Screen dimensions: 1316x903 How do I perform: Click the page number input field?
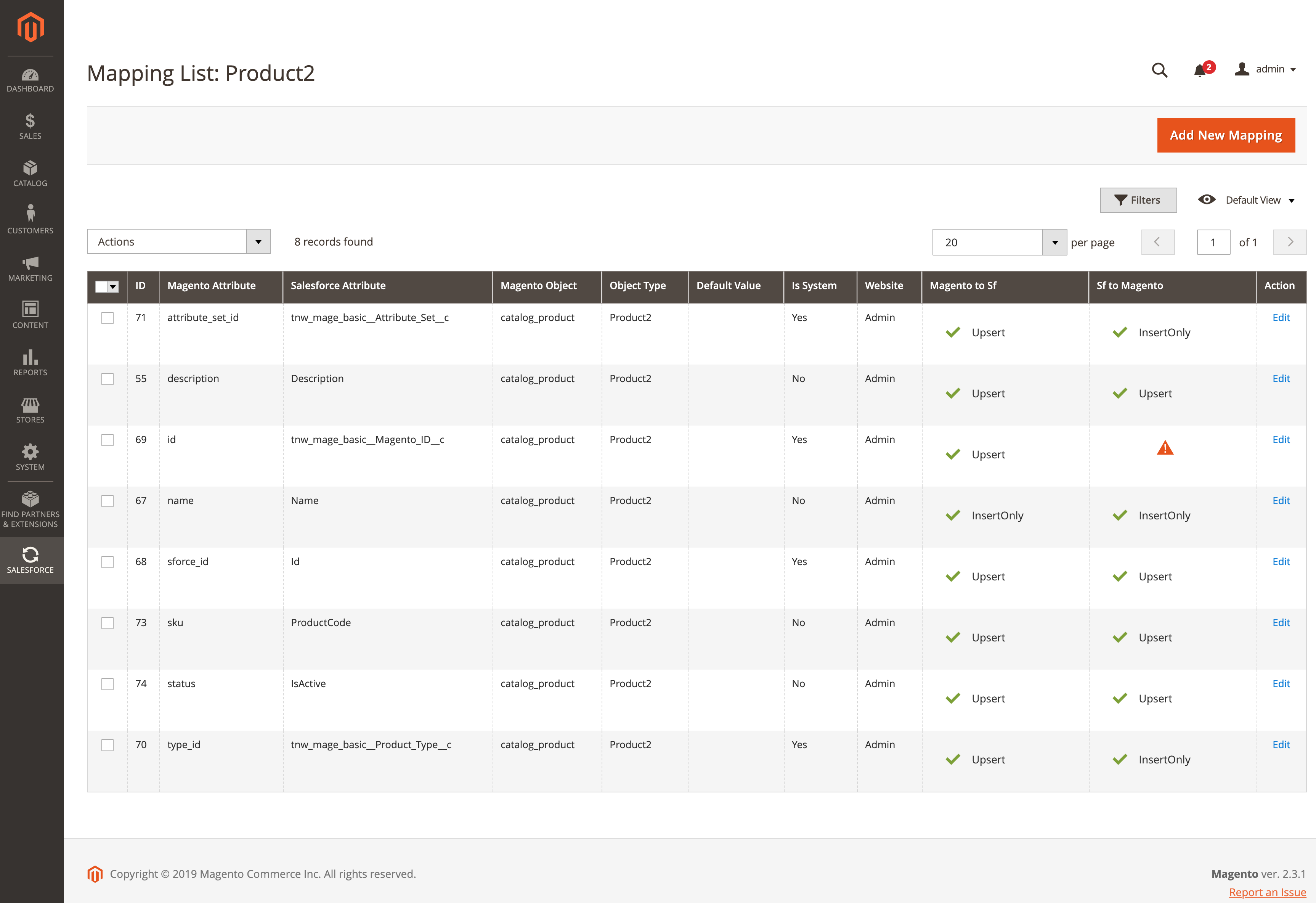(1213, 243)
